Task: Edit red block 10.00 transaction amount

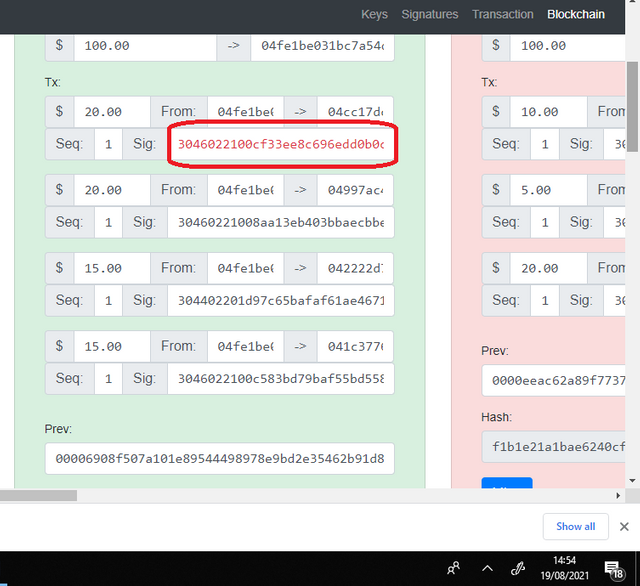Action: tap(549, 111)
